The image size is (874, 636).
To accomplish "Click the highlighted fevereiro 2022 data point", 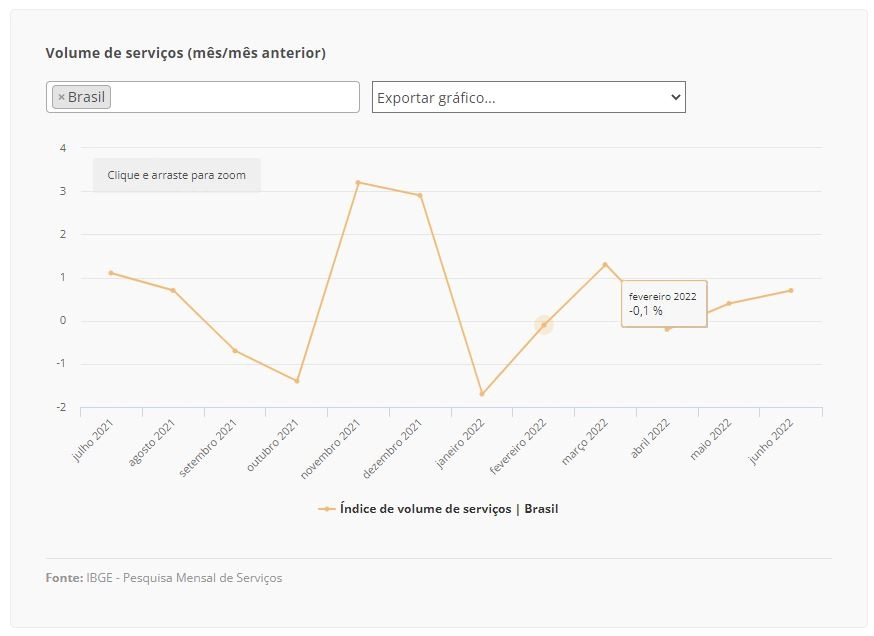I will 544,324.
